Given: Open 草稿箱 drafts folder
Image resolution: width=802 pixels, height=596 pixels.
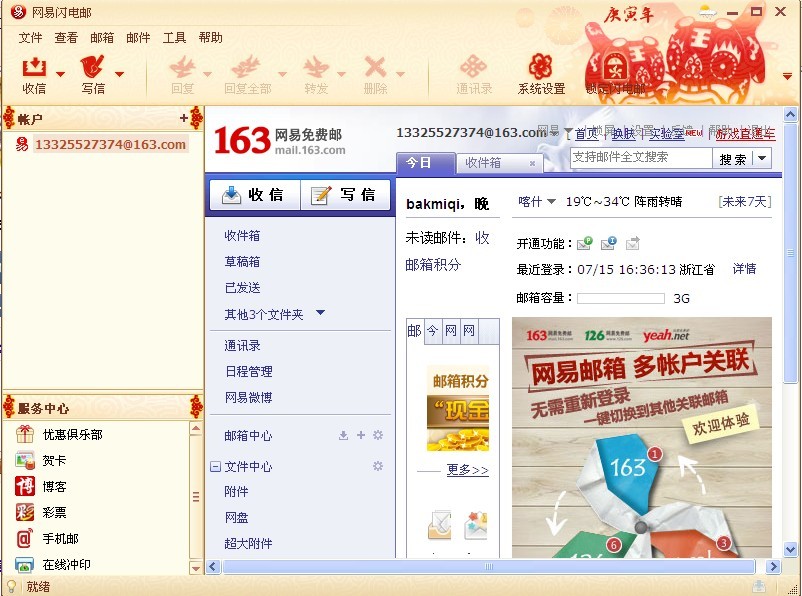Looking at the screenshot, I should pyautogui.click(x=242, y=262).
